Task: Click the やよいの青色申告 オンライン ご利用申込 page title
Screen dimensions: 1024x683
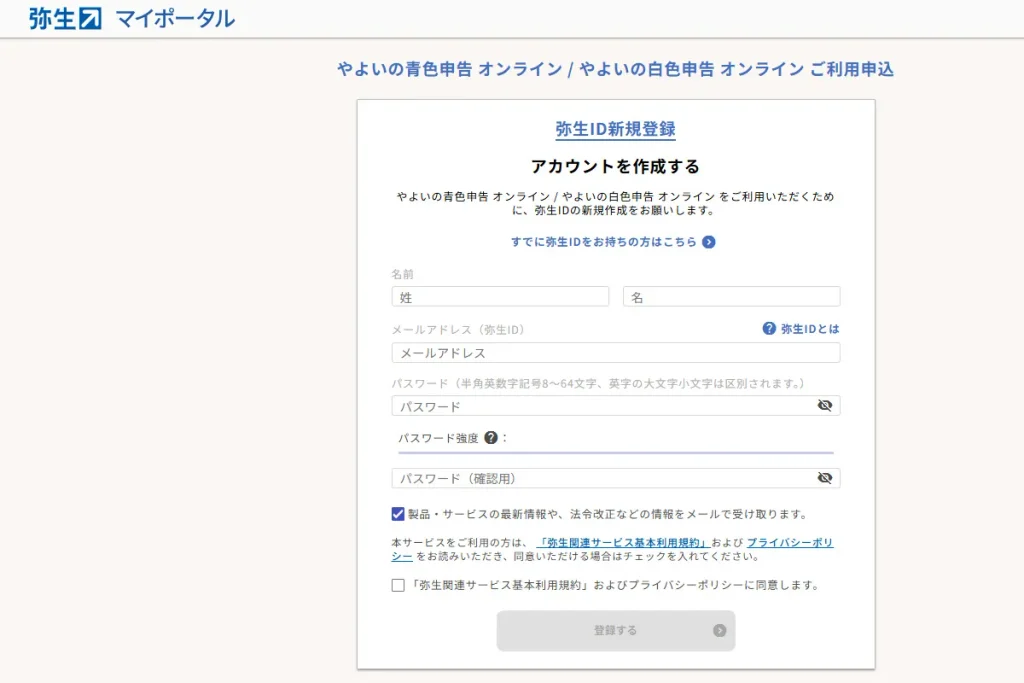Action: (615, 69)
